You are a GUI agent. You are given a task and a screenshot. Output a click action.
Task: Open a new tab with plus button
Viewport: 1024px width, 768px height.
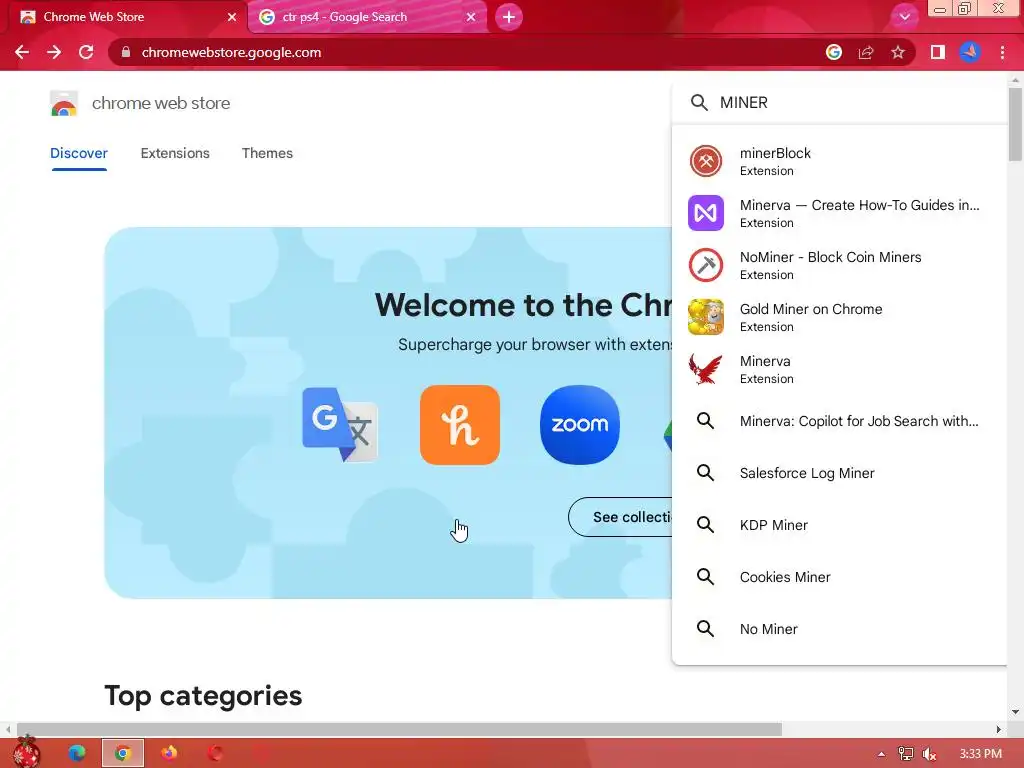pyautogui.click(x=509, y=17)
